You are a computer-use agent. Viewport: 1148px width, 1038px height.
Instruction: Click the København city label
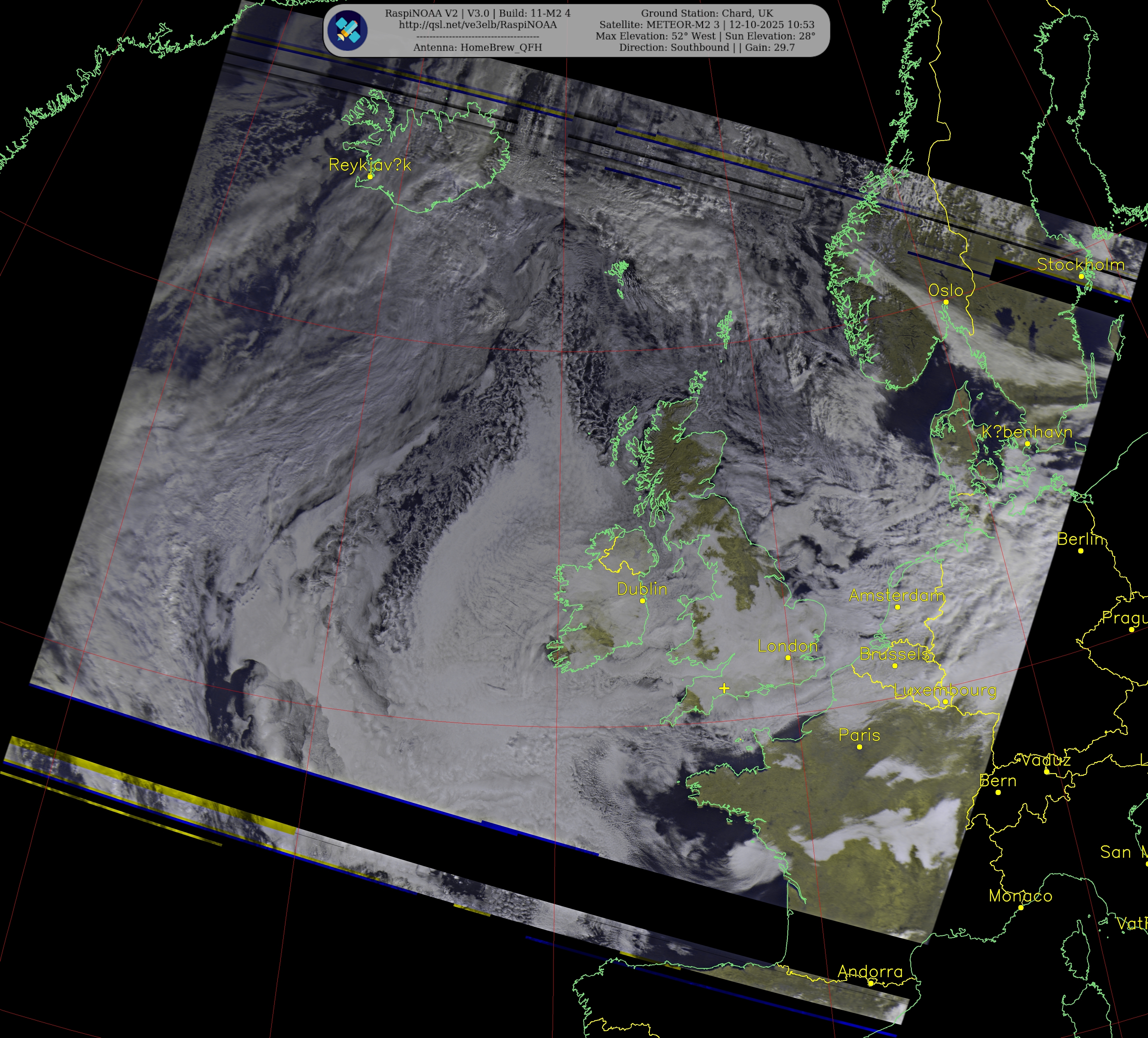[1027, 432]
